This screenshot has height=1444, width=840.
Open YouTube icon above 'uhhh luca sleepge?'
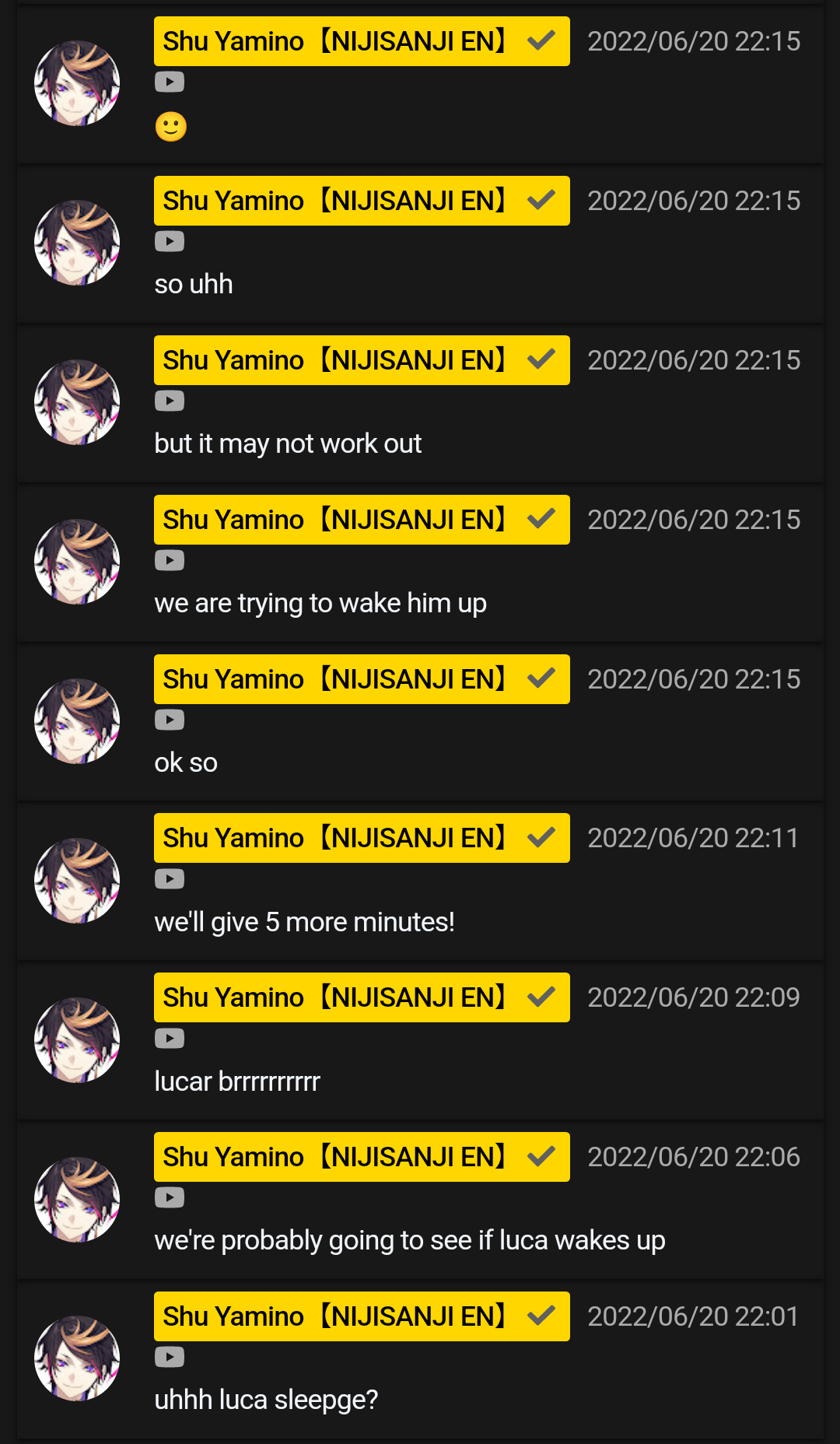tap(169, 1357)
